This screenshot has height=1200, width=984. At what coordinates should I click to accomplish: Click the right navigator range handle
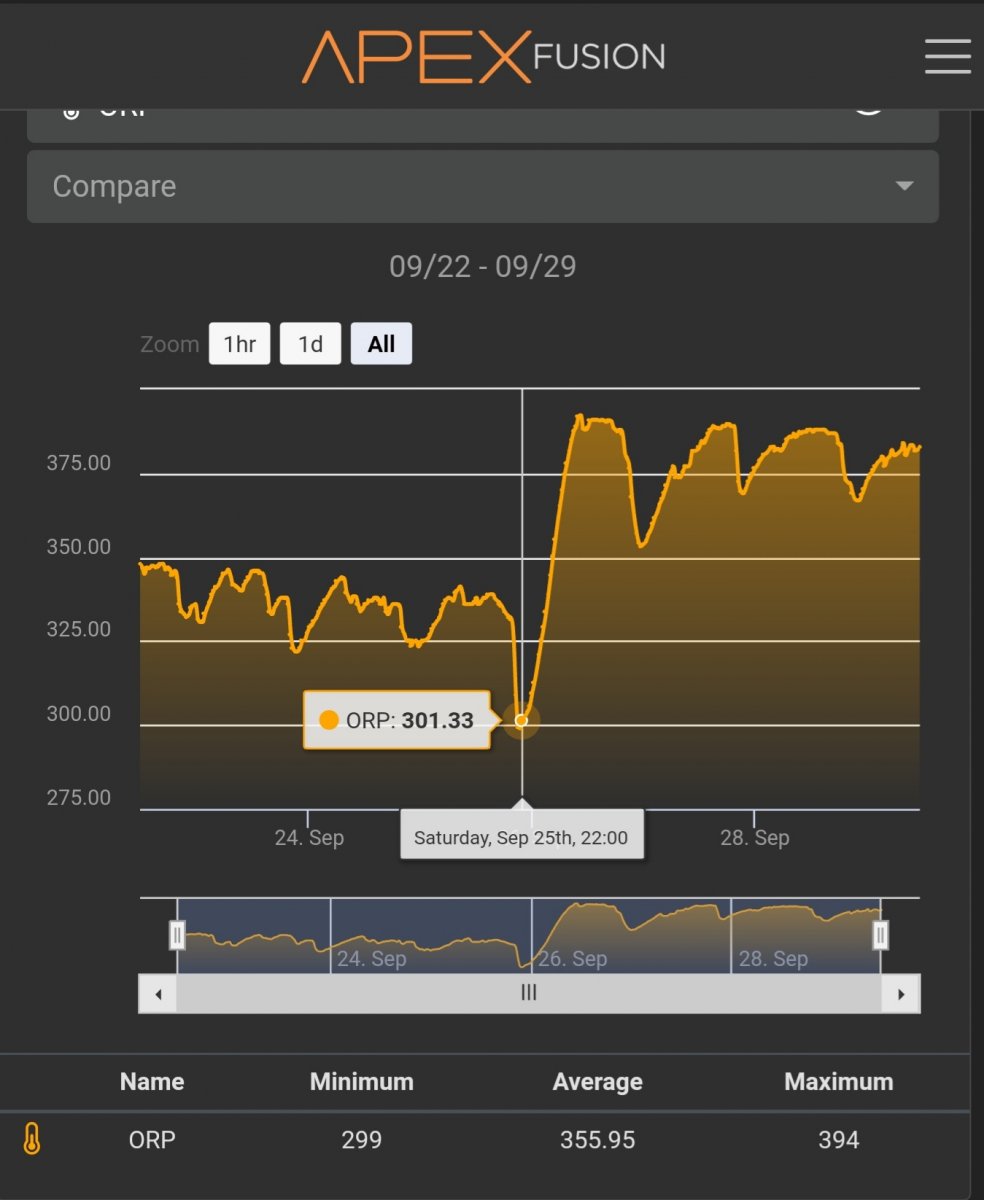(880, 935)
